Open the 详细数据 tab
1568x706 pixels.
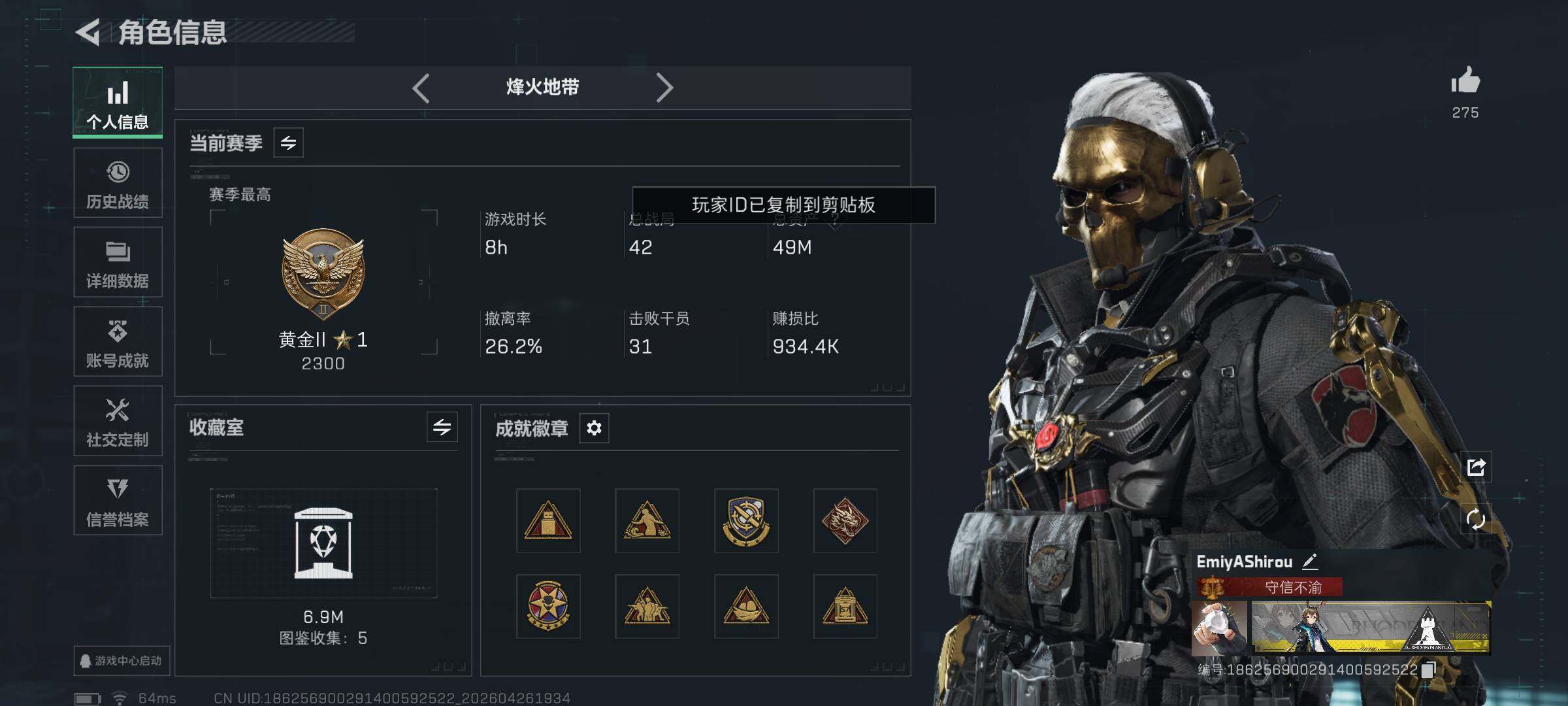click(118, 262)
